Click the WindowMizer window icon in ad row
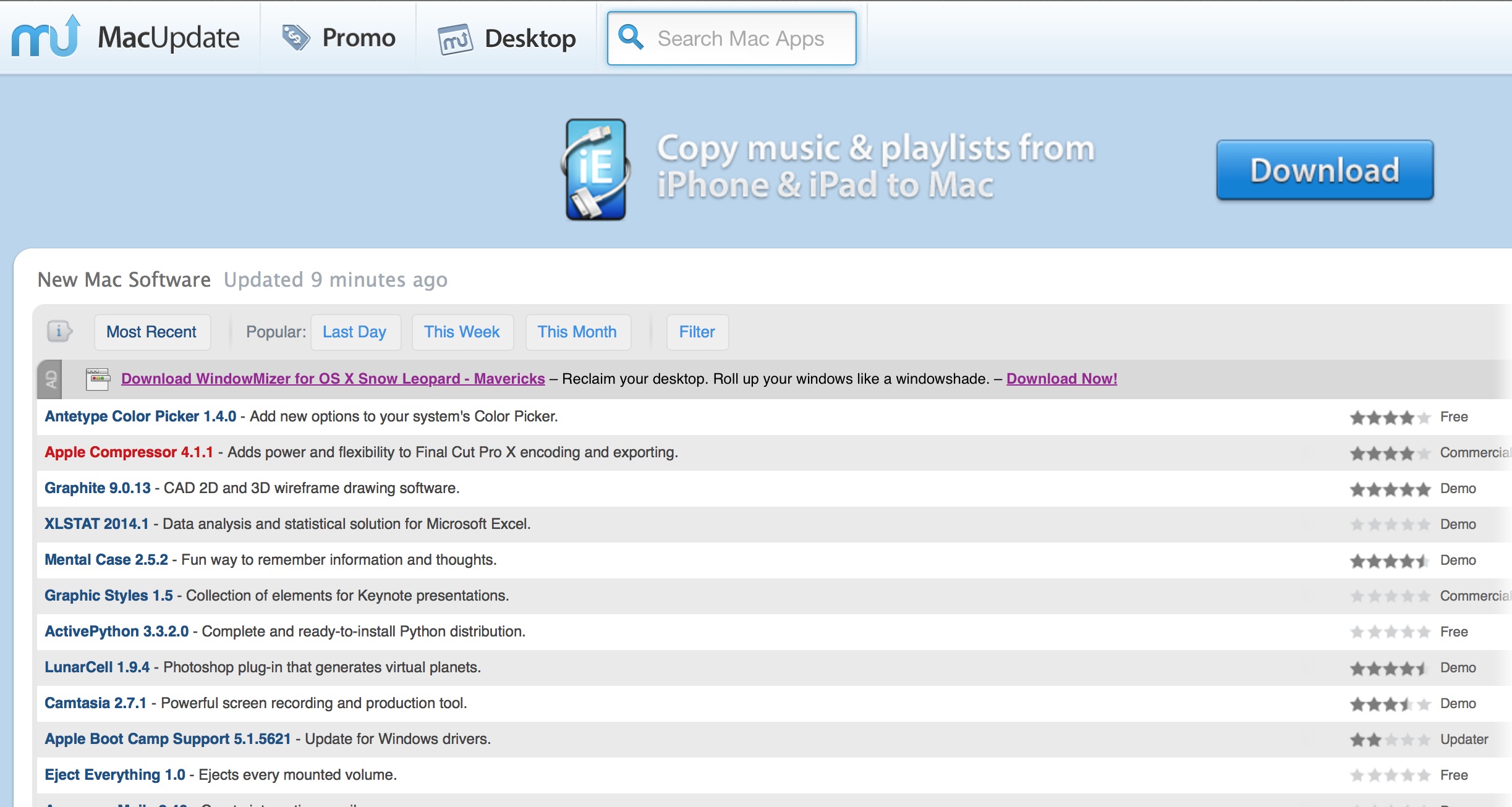1512x807 pixels. click(98, 379)
